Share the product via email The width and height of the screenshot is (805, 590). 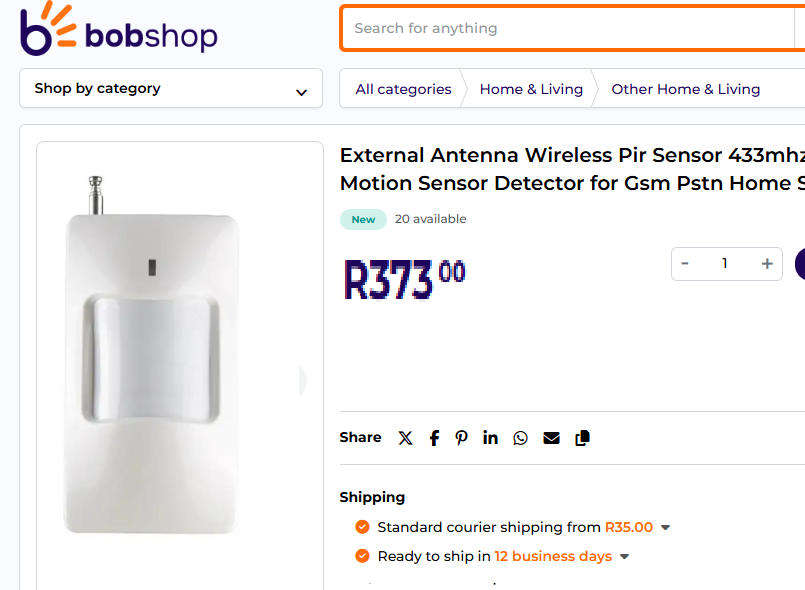pos(551,437)
